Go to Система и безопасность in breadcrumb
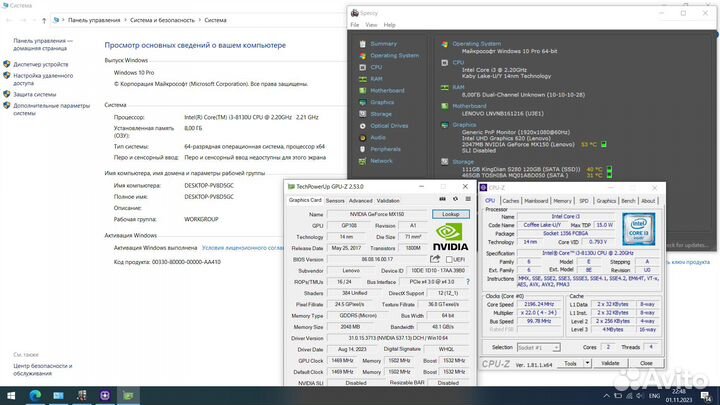This screenshot has height=405, width=720. (x=162, y=20)
